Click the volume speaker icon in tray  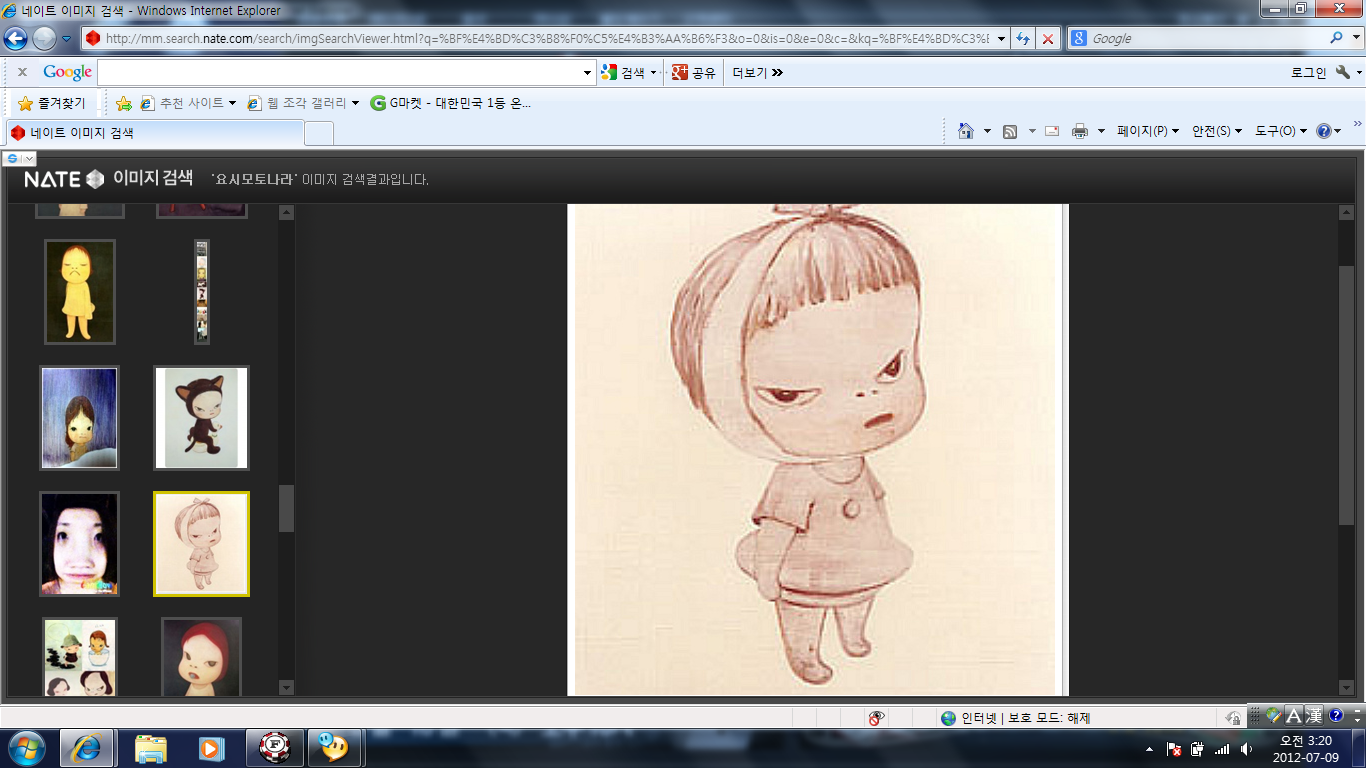coord(1246,749)
